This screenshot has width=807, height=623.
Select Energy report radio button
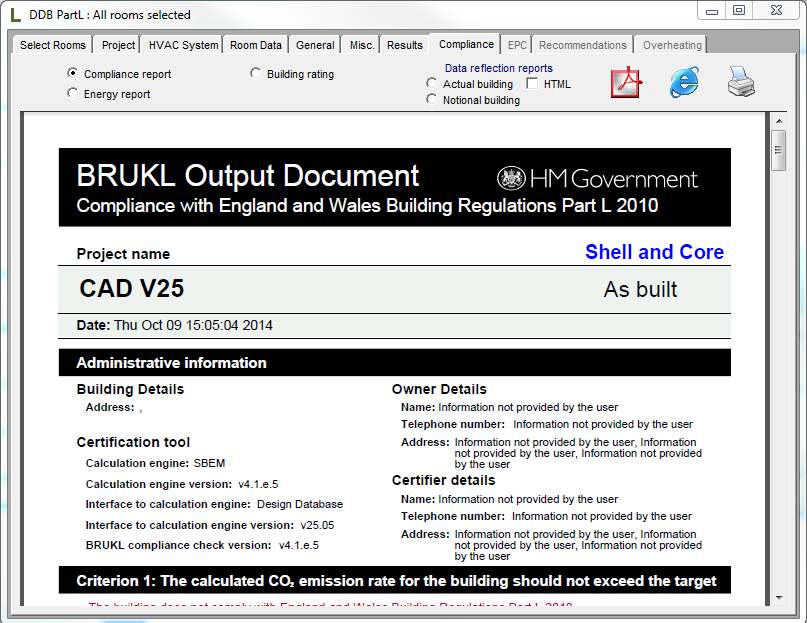(x=73, y=93)
